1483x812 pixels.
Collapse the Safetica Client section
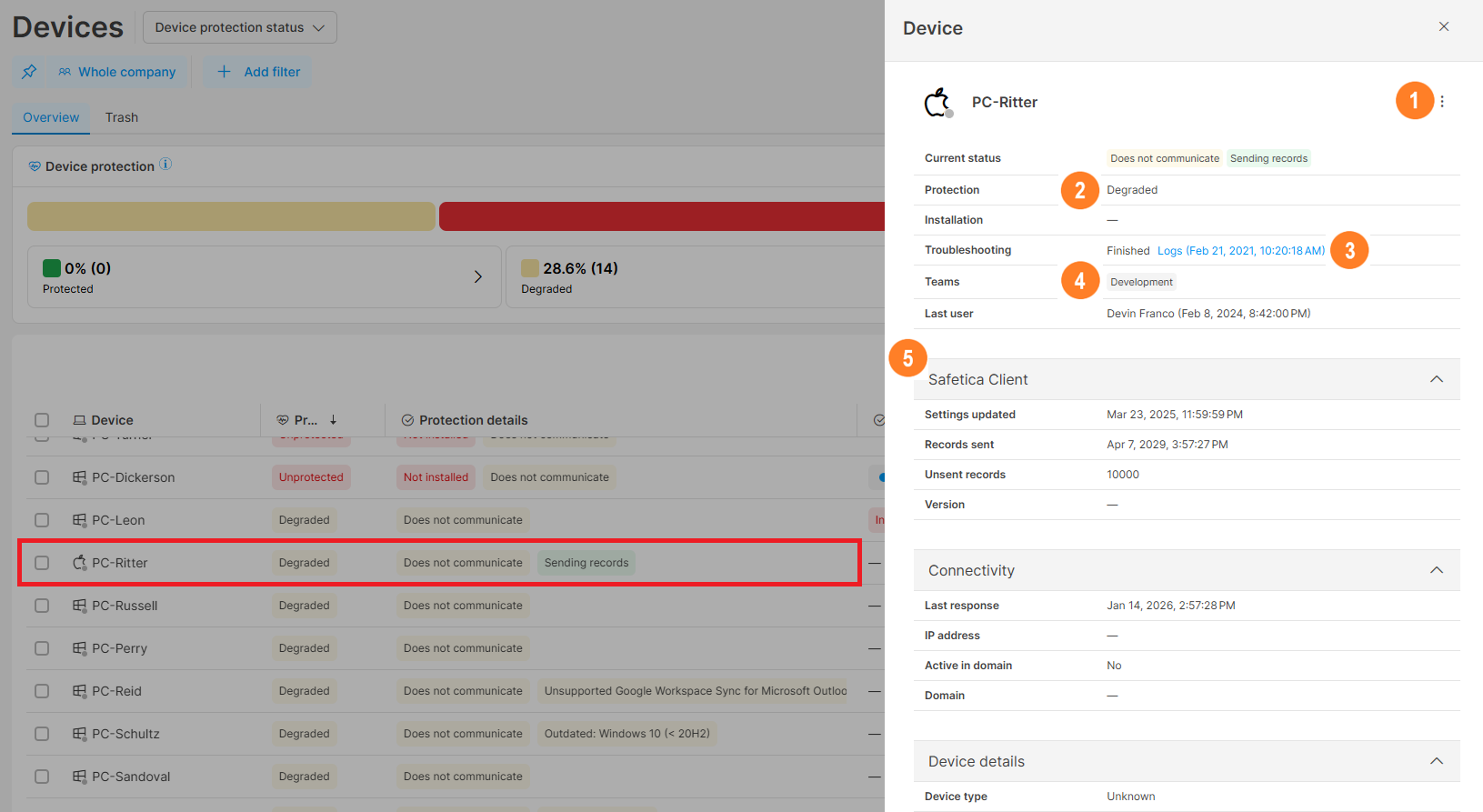click(1437, 379)
